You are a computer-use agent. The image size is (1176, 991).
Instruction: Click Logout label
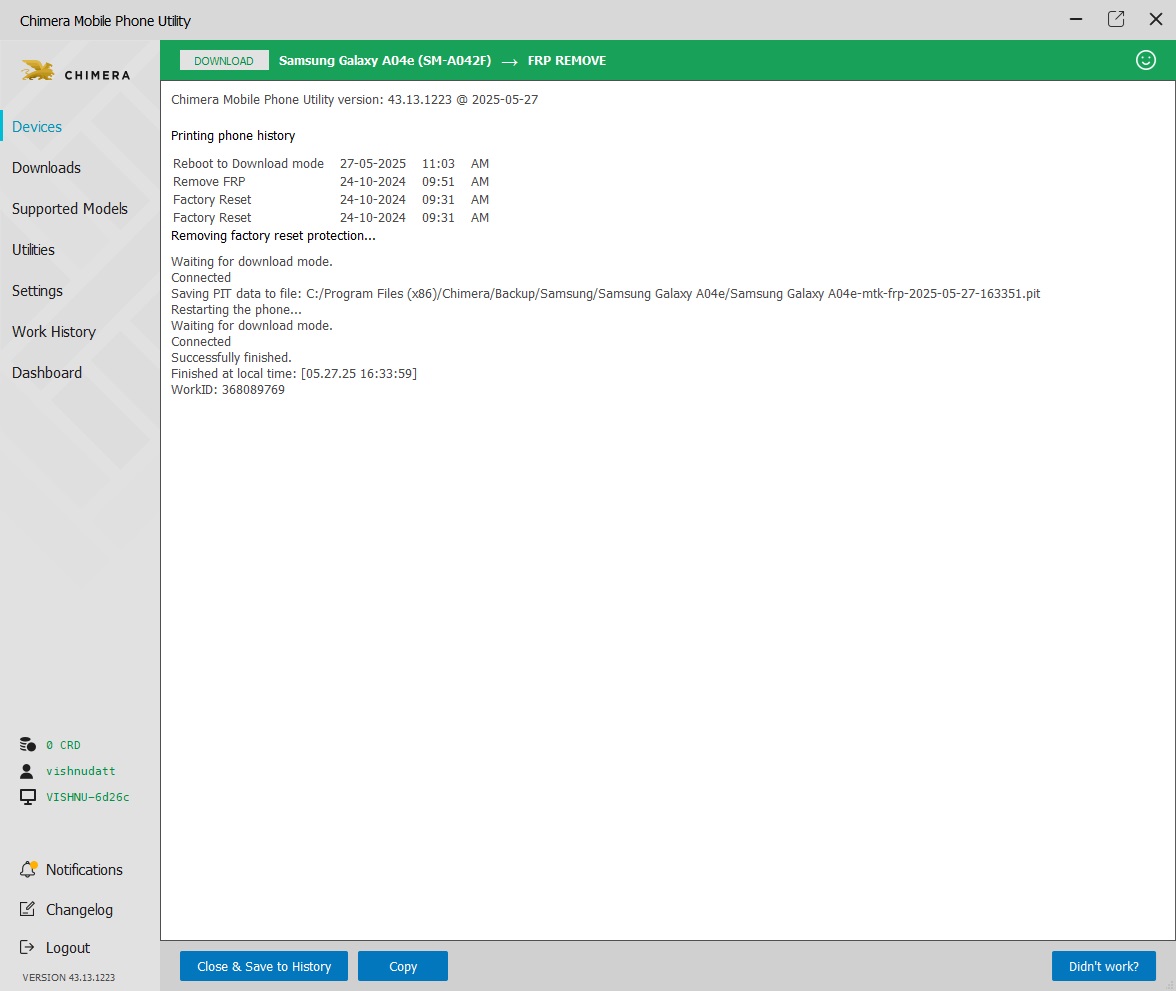click(x=68, y=947)
